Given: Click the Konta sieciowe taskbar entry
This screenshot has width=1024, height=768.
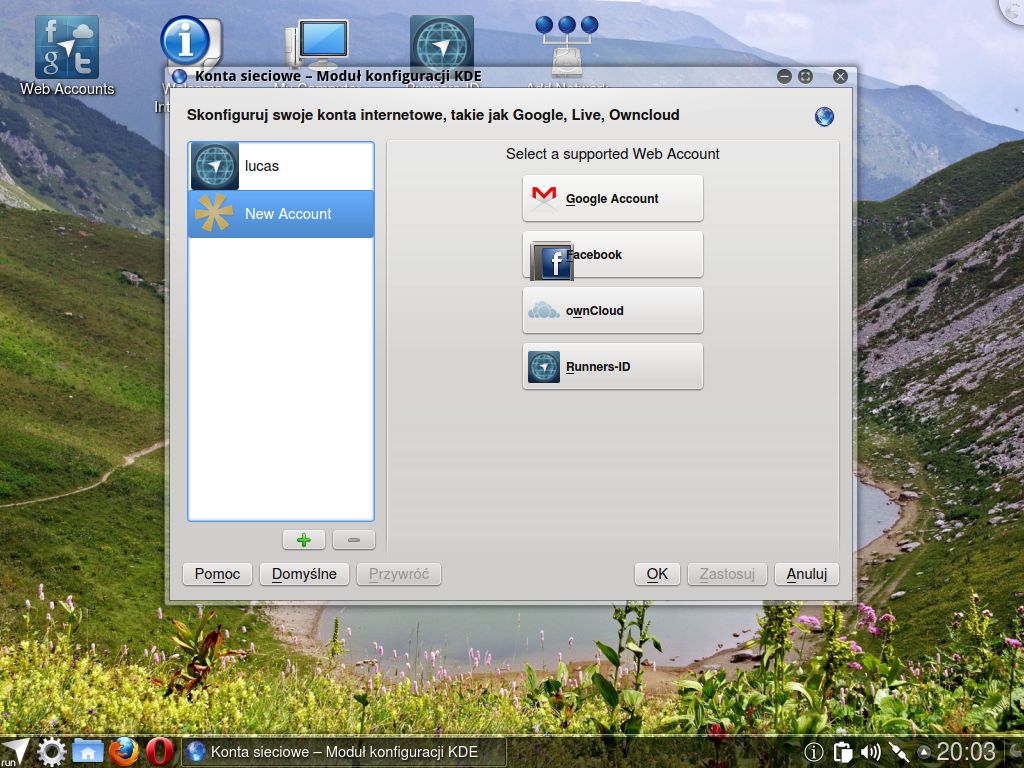Looking at the screenshot, I should 344,752.
